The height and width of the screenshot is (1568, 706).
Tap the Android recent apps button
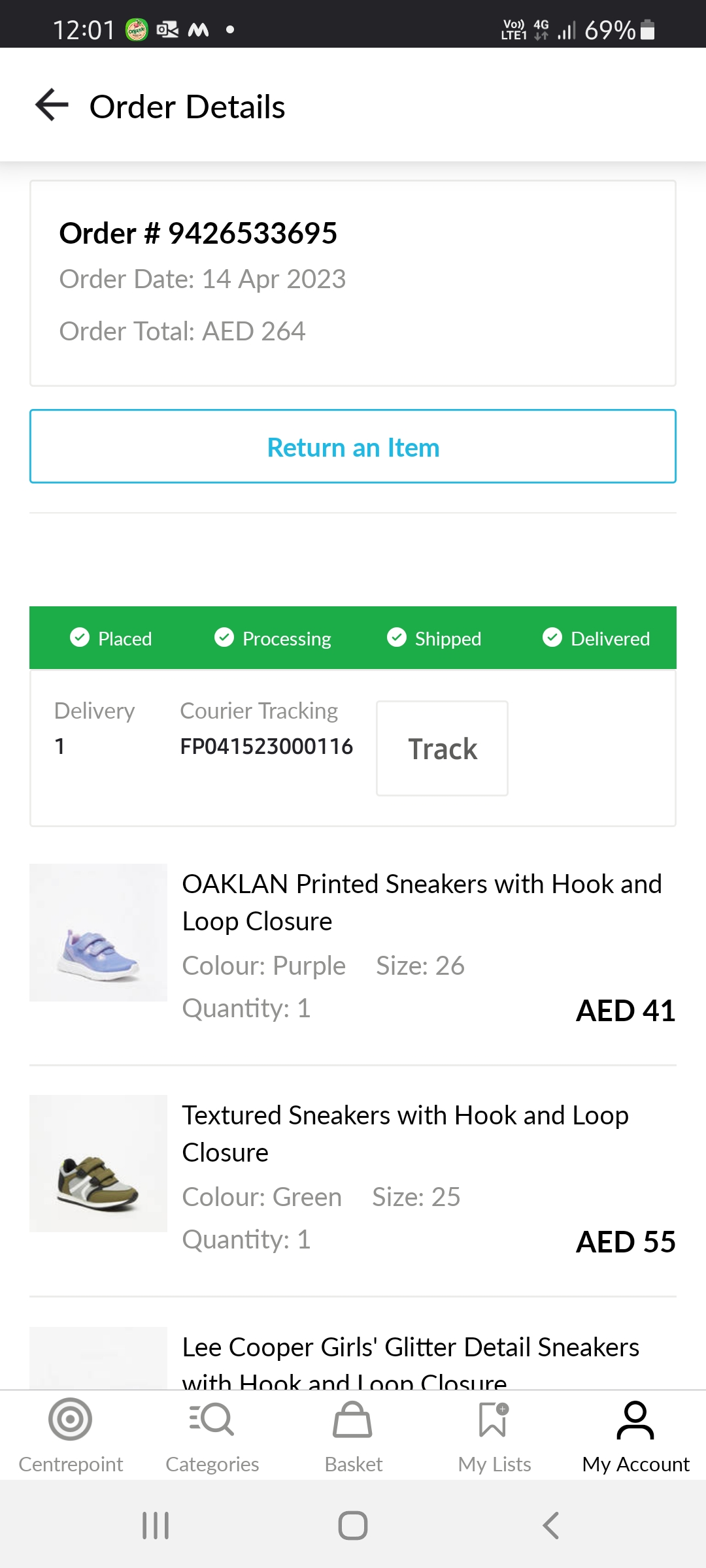[156, 1526]
